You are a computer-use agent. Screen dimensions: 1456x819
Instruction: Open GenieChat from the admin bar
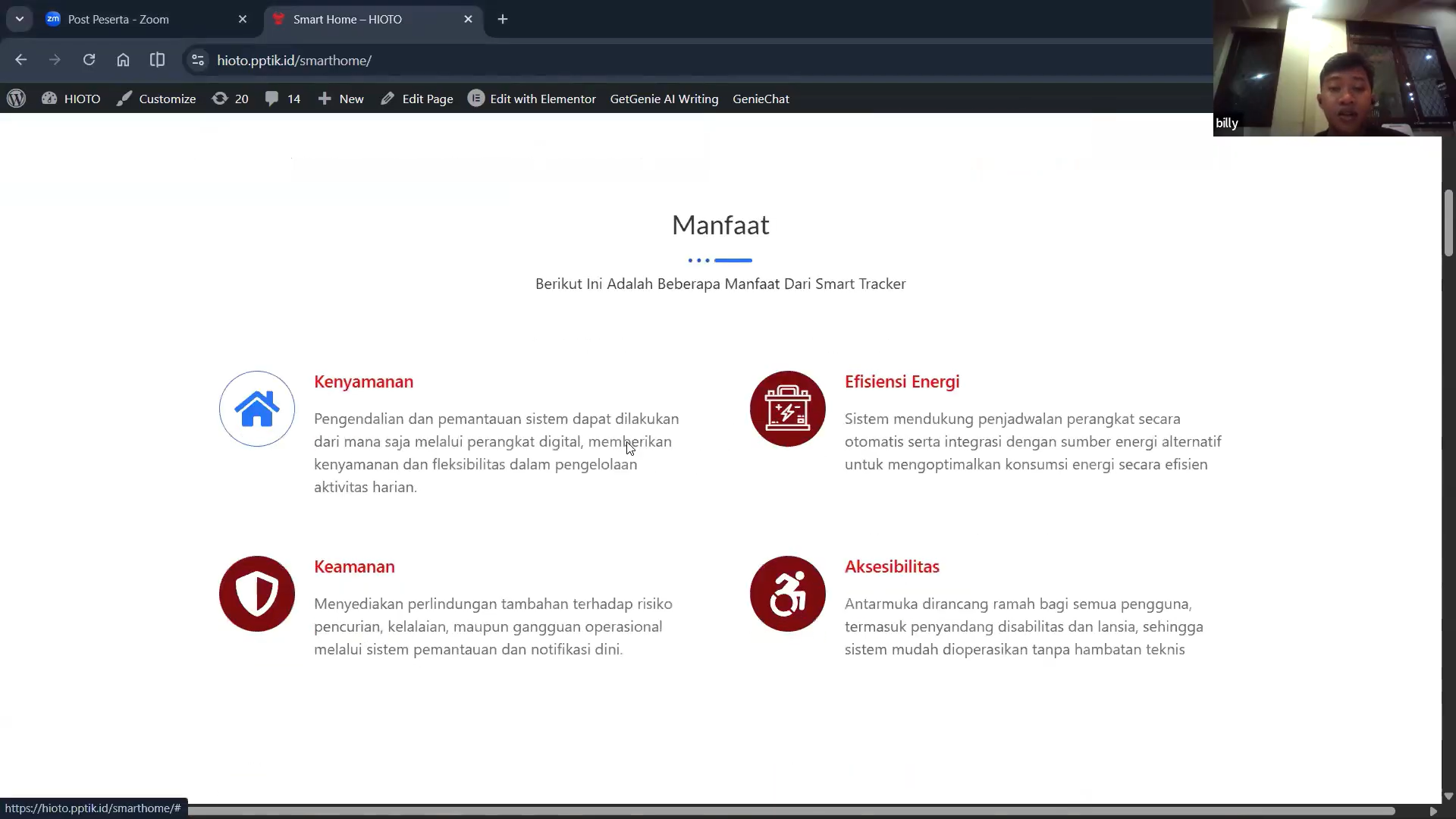[x=761, y=99]
